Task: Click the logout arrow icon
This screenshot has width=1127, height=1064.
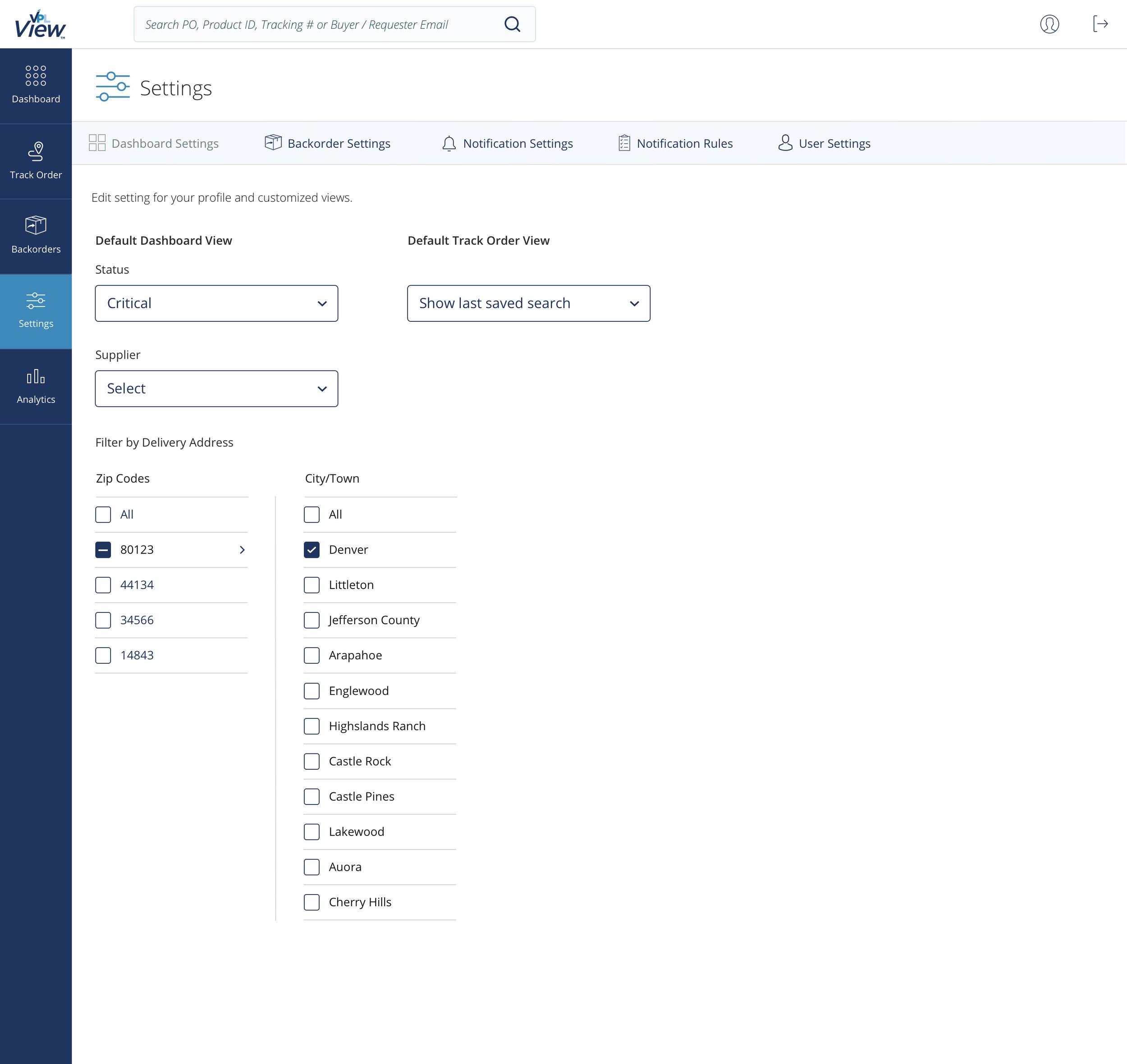Action: pyautogui.click(x=1100, y=24)
